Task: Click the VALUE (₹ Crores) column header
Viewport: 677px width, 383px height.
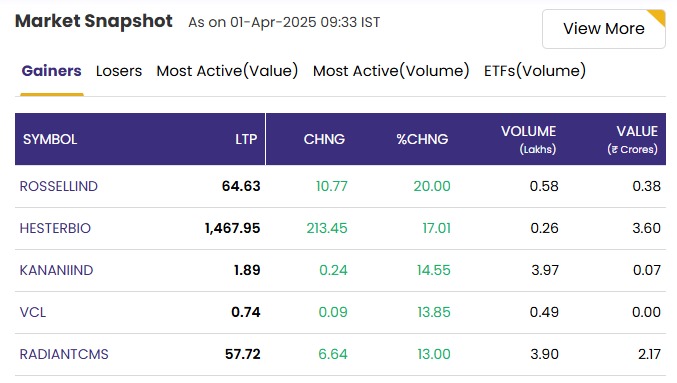Action: click(633, 139)
